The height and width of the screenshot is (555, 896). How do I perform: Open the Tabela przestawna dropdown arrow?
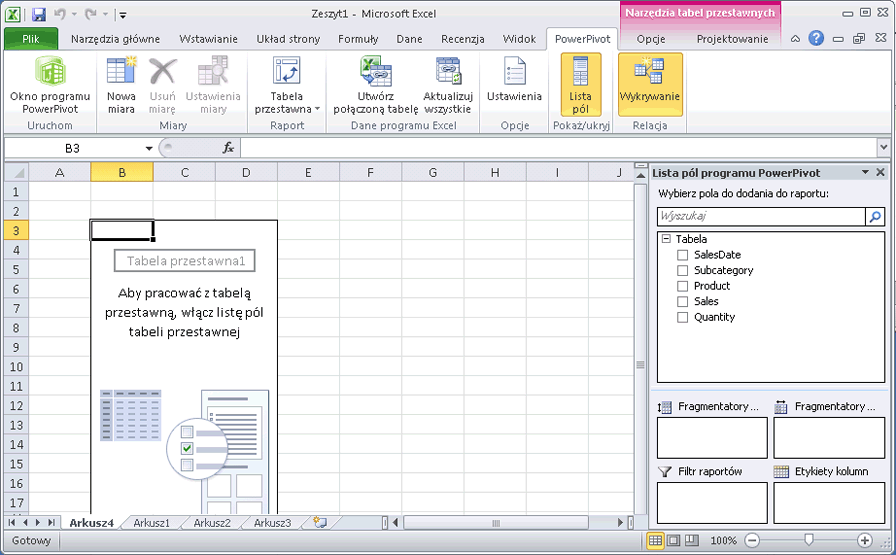(x=317, y=109)
